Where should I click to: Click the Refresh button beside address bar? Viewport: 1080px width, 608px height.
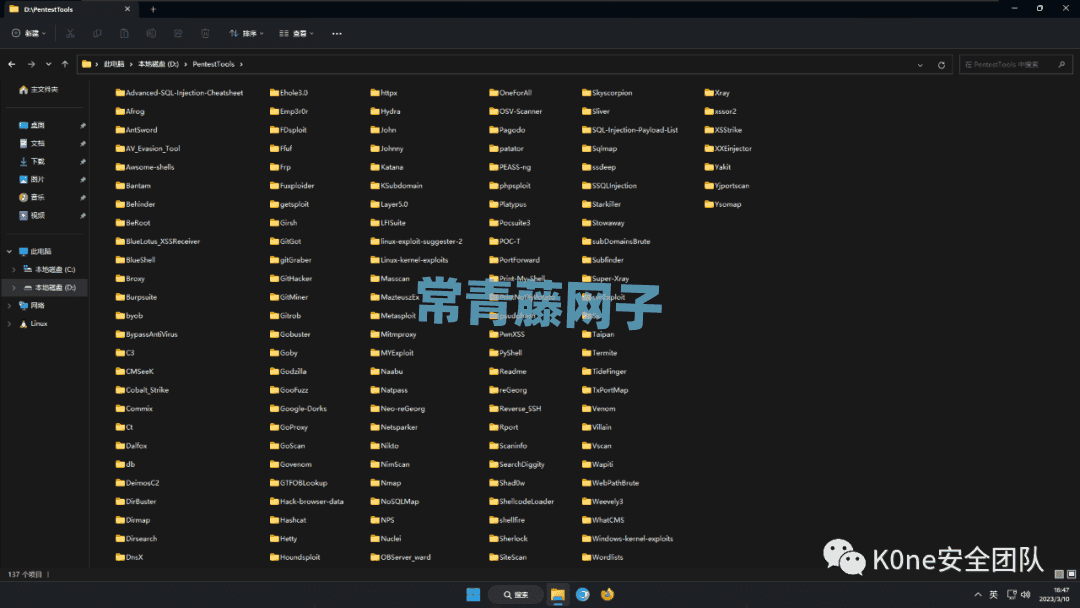tap(941, 64)
